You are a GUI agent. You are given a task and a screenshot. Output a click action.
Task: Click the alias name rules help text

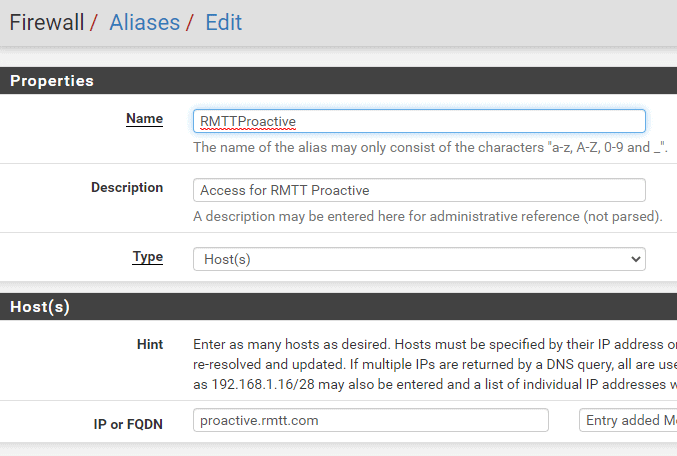430,147
